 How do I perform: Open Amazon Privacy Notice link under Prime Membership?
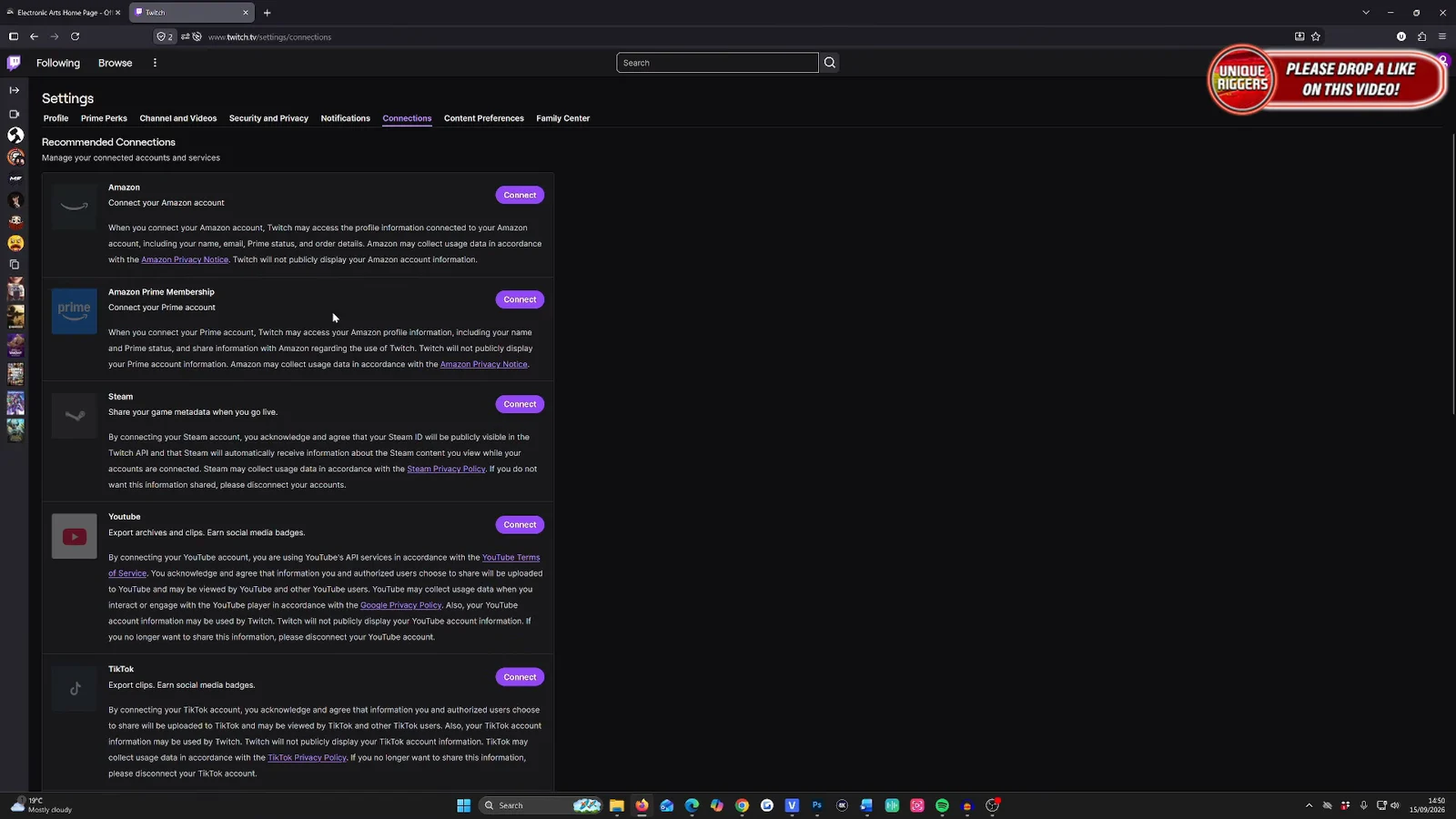[x=483, y=364]
